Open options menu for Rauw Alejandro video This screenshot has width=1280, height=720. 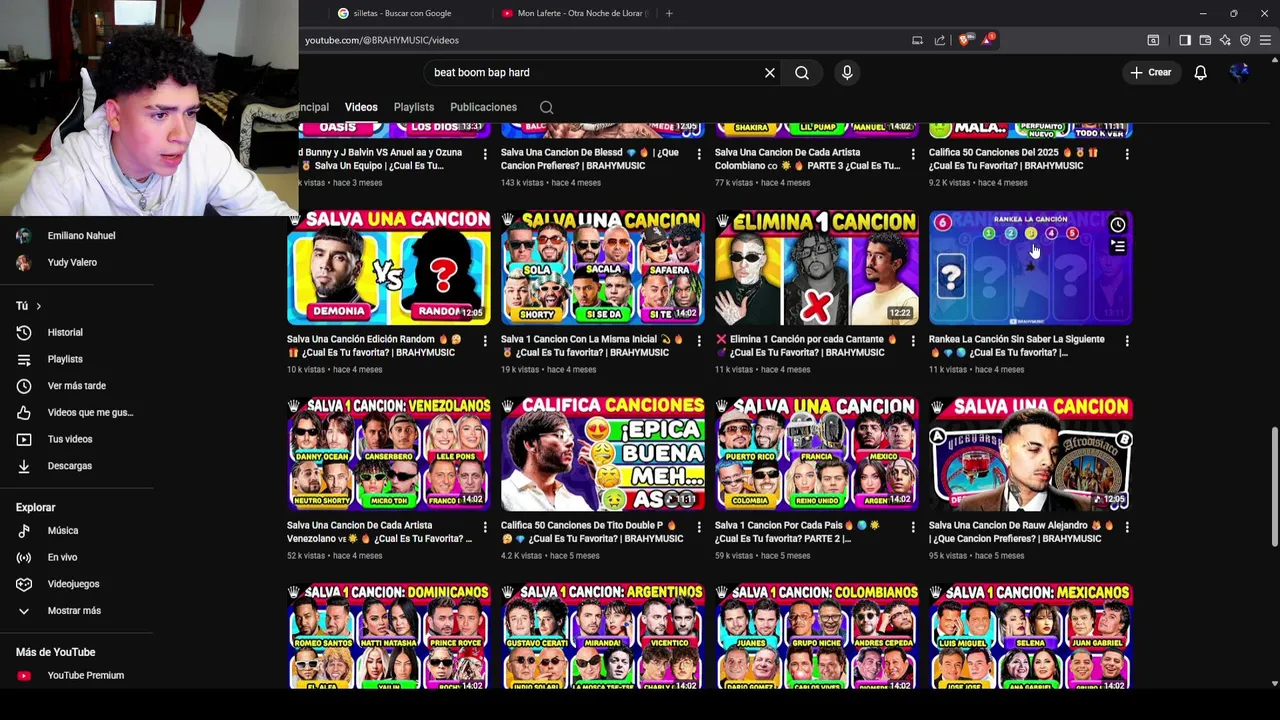tap(1127, 527)
